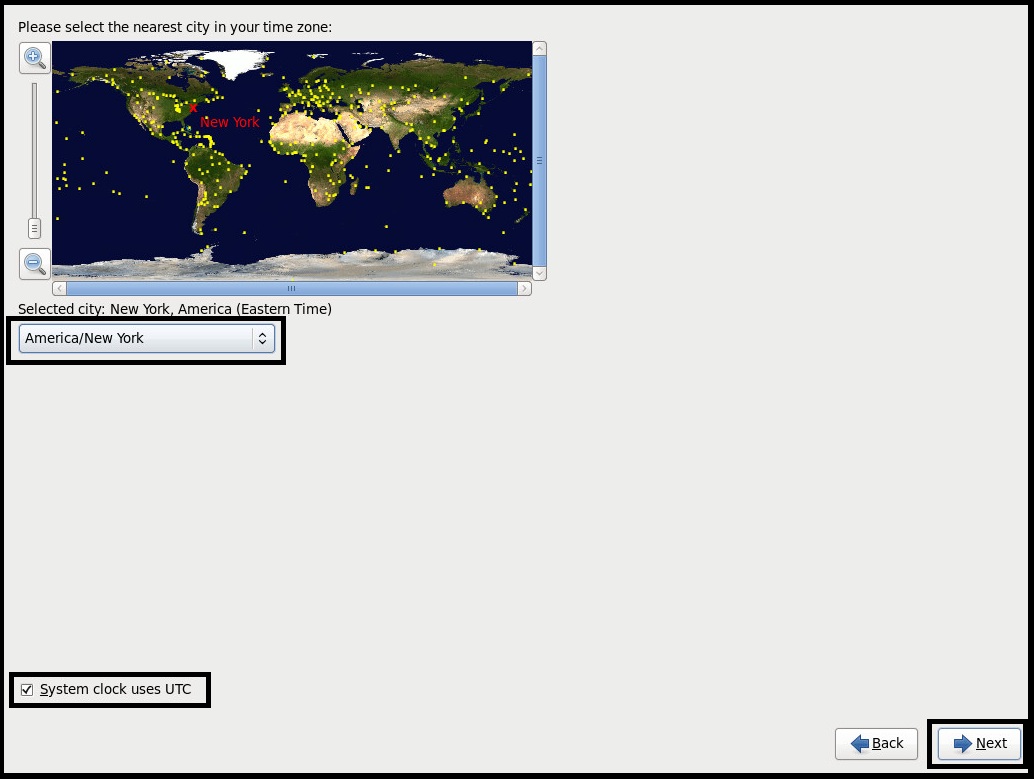
Task: Click the map's vertical scrollbar thumb
Action: 540,160
